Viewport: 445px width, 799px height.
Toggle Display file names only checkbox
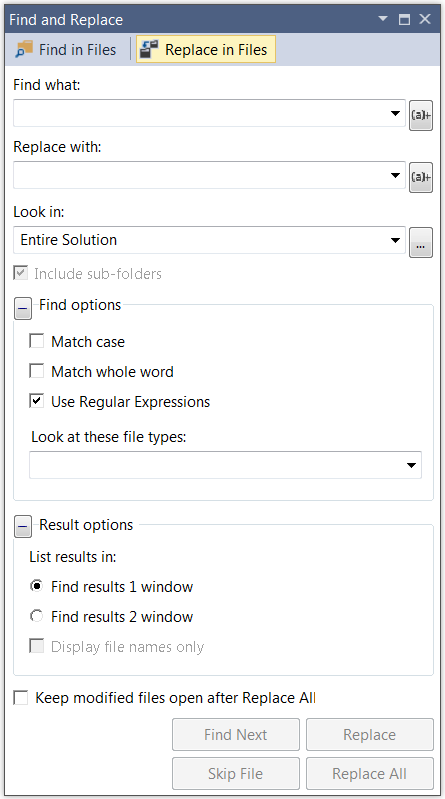click(37, 646)
